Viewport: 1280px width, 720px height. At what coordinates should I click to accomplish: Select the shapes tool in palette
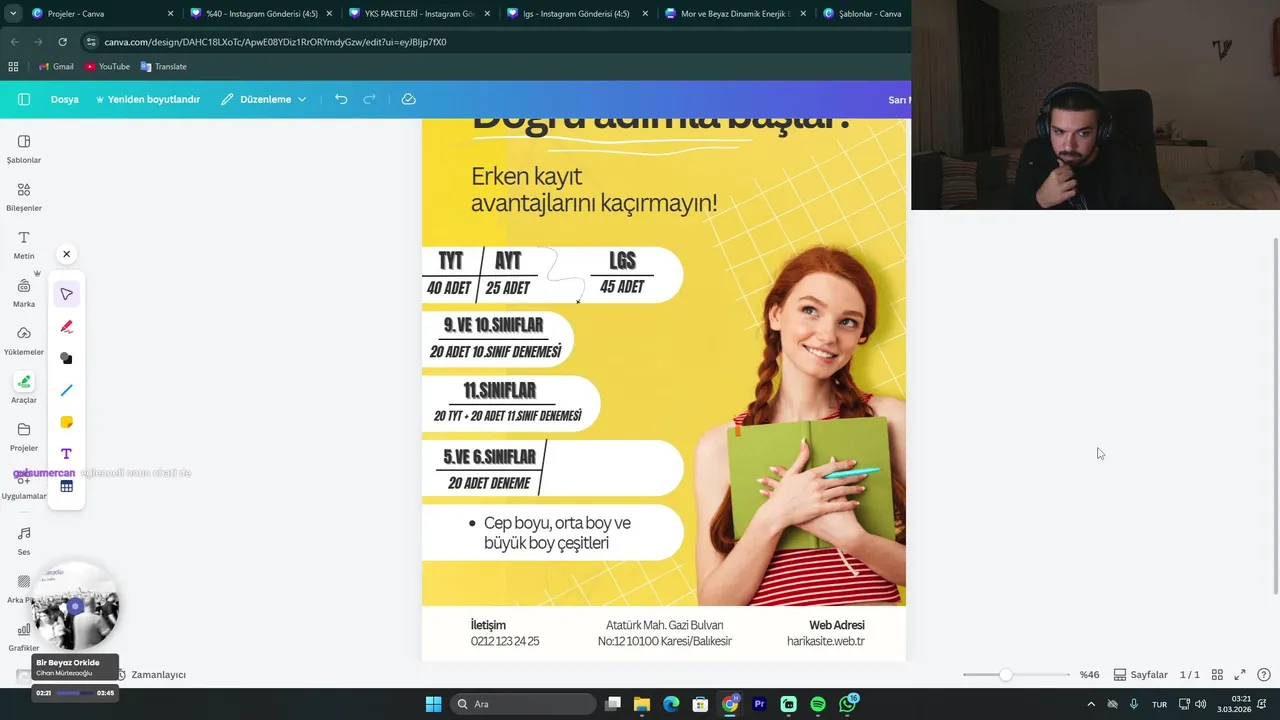pos(67,358)
